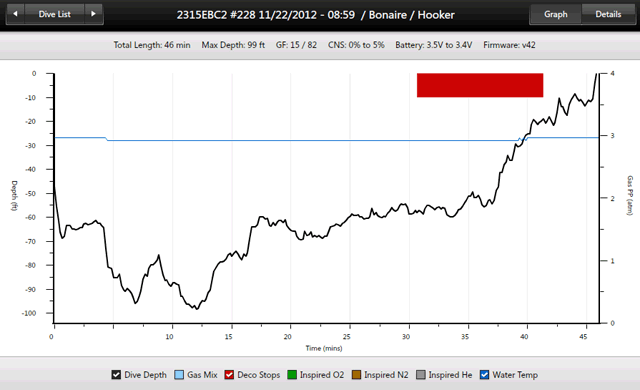Go to the previous dive with left arrow
The height and width of the screenshot is (390, 640).
point(16,14)
